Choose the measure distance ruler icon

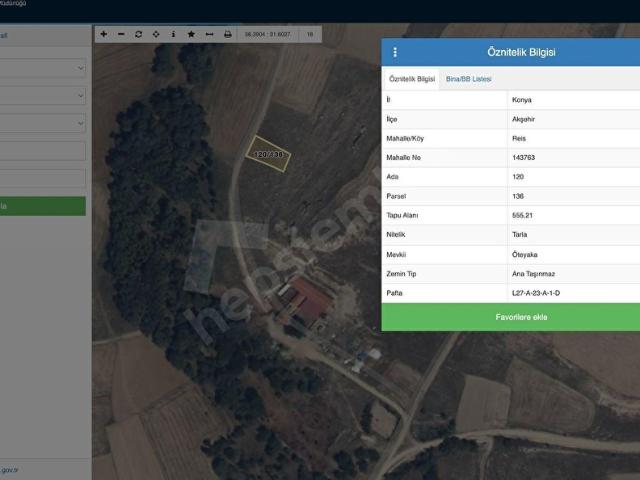209,34
